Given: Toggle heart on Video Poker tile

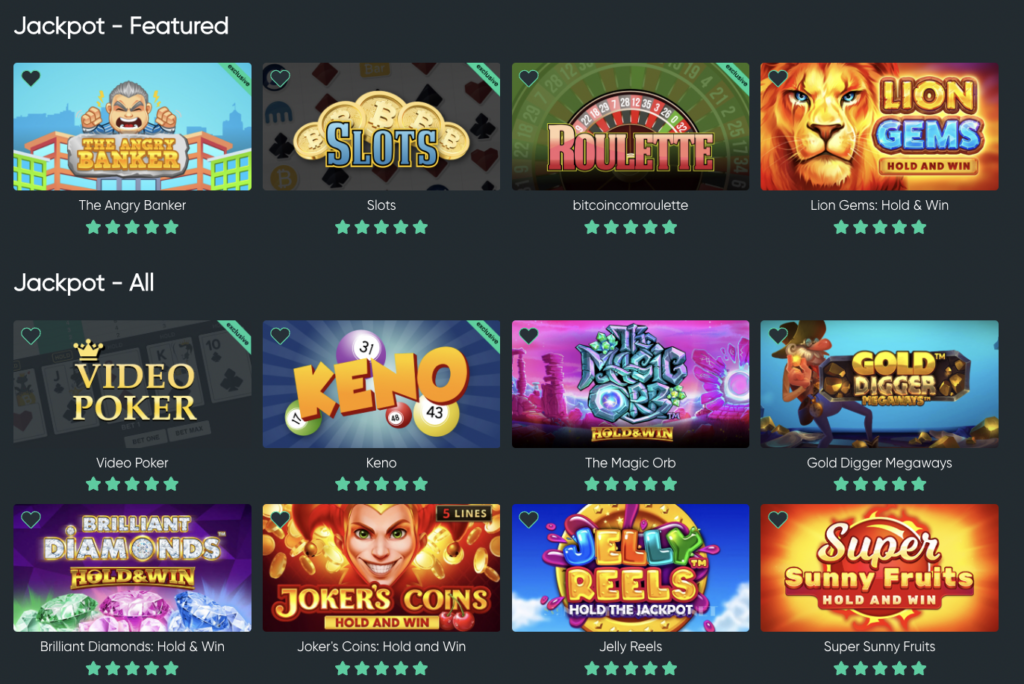Looking at the screenshot, I should point(31,336).
